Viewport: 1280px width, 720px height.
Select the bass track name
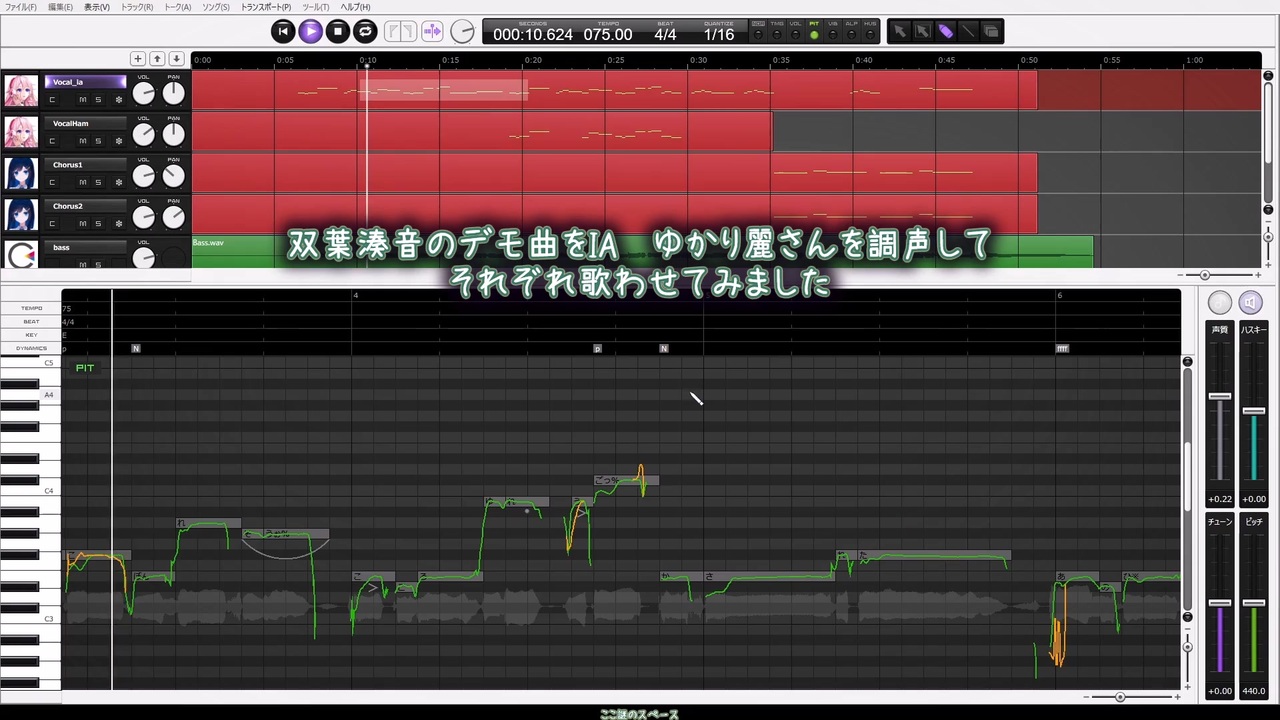click(x=85, y=247)
